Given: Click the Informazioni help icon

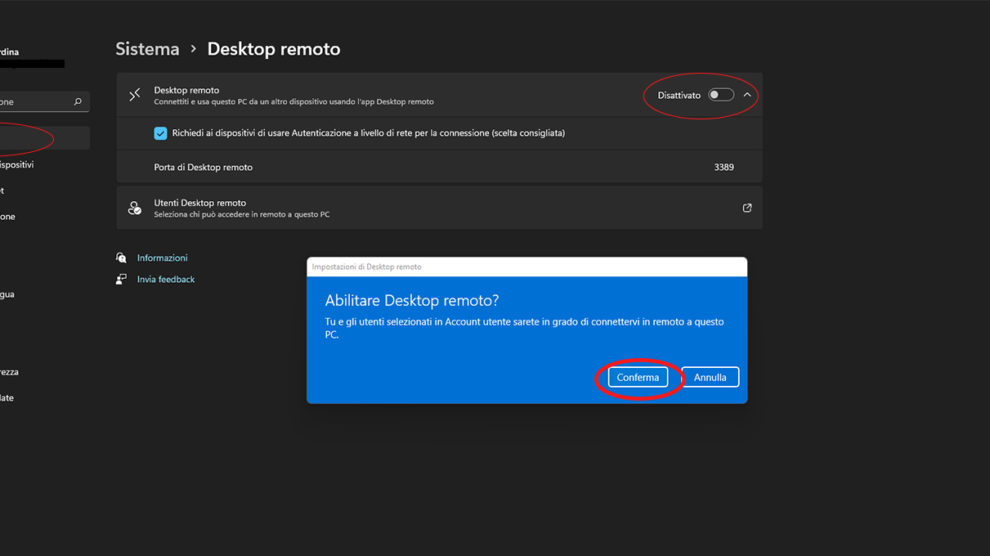Looking at the screenshot, I should click(x=122, y=258).
